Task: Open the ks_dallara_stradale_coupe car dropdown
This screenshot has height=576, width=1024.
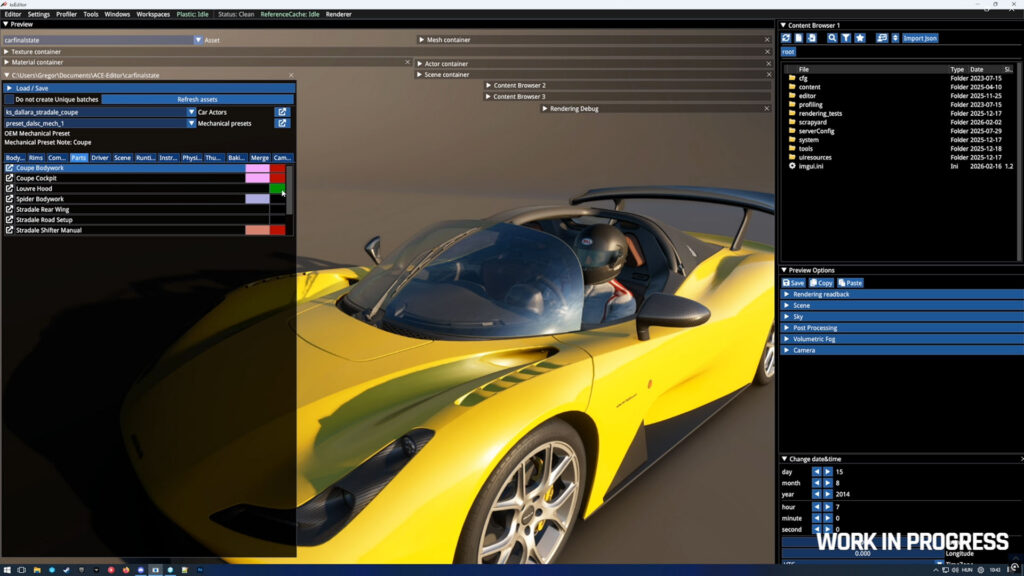Action: pyautogui.click(x=192, y=112)
